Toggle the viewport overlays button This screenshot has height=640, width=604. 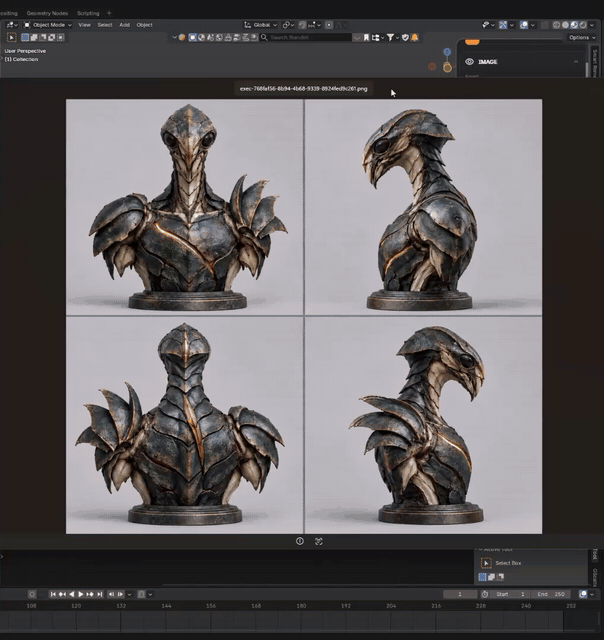[524, 25]
